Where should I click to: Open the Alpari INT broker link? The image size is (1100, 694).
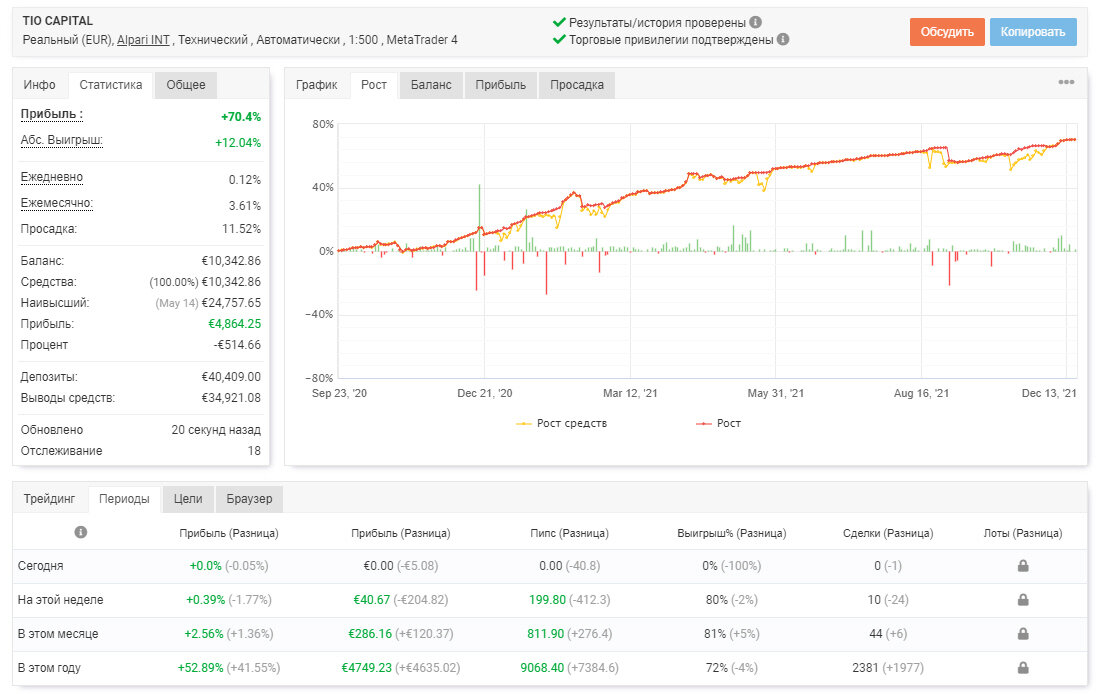(143, 40)
